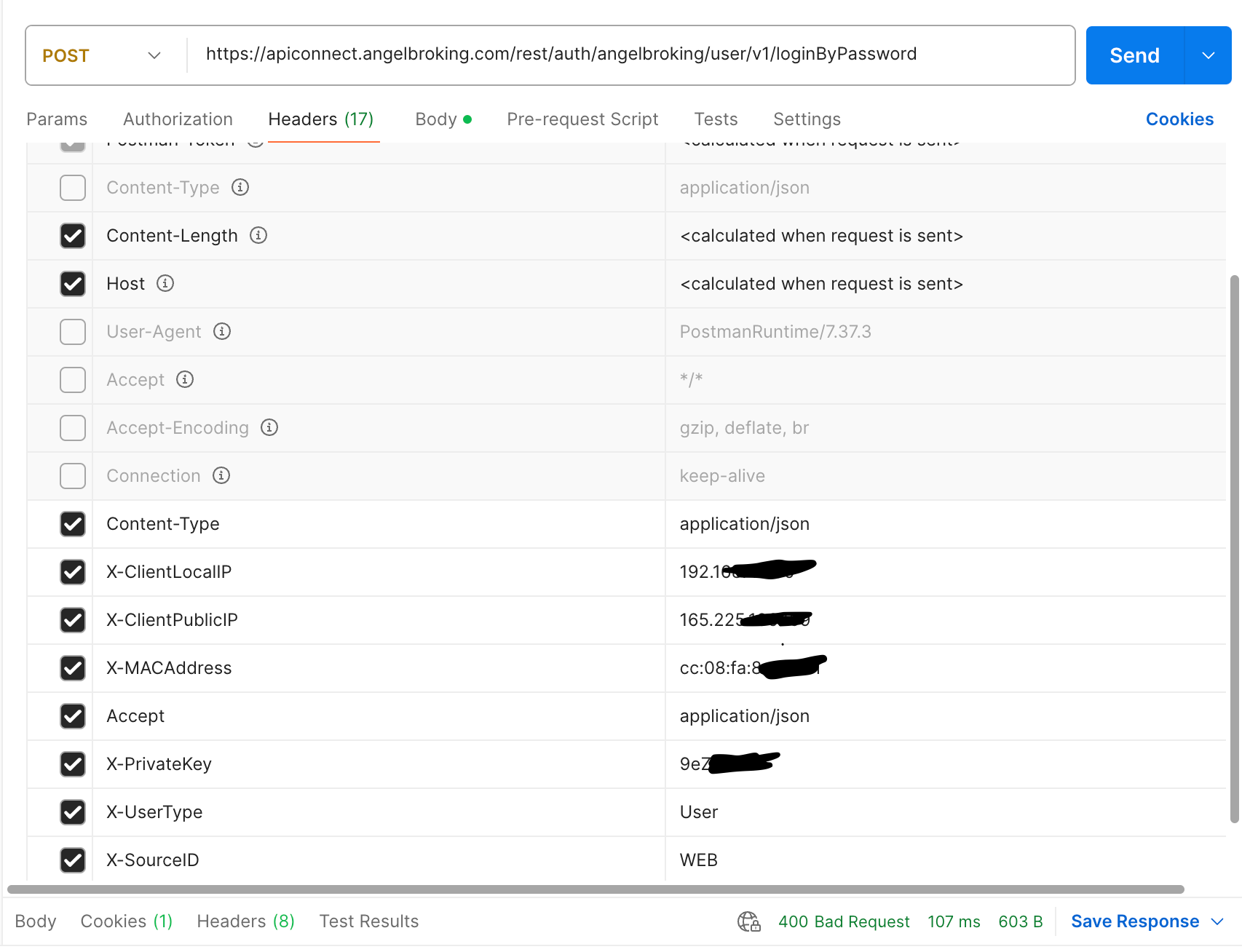
Task: Open the Cookies link
Action: coord(1179,119)
